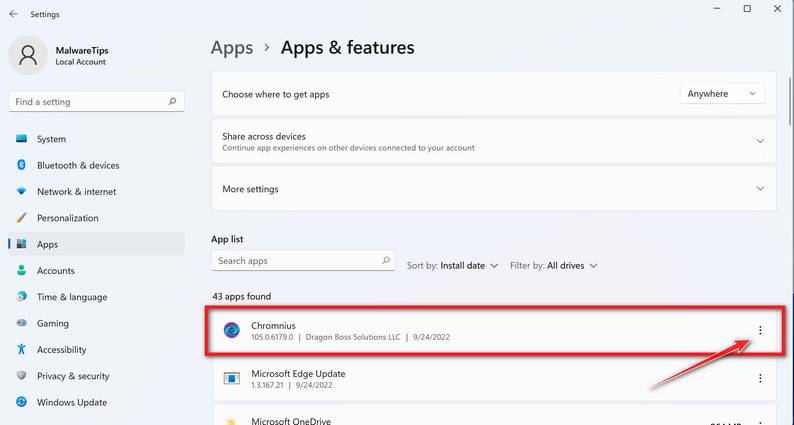The height and width of the screenshot is (425, 794).
Task: Click the search magnifier in Find a setting
Action: pyautogui.click(x=173, y=101)
